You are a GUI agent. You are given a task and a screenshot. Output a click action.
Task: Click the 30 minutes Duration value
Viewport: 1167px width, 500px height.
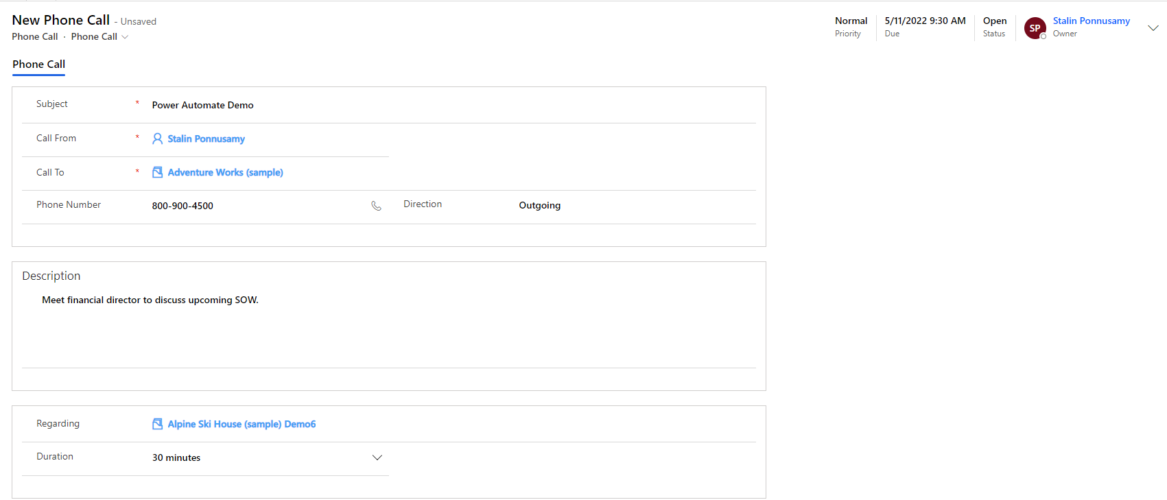[x=176, y=458]
